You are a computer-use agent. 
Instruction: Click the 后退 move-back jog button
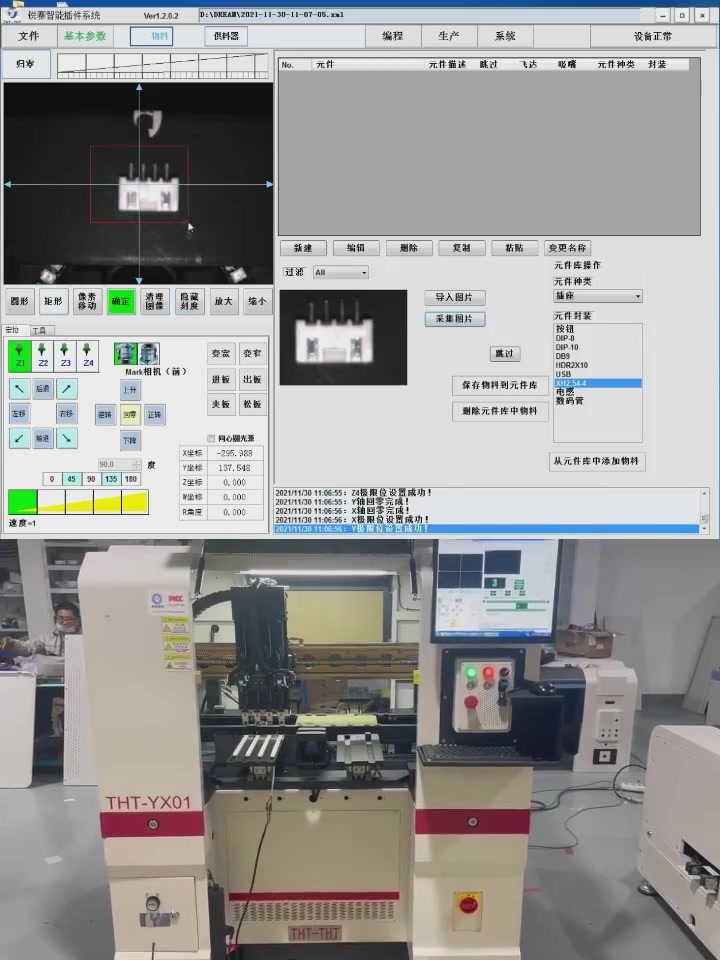(42, 388)
